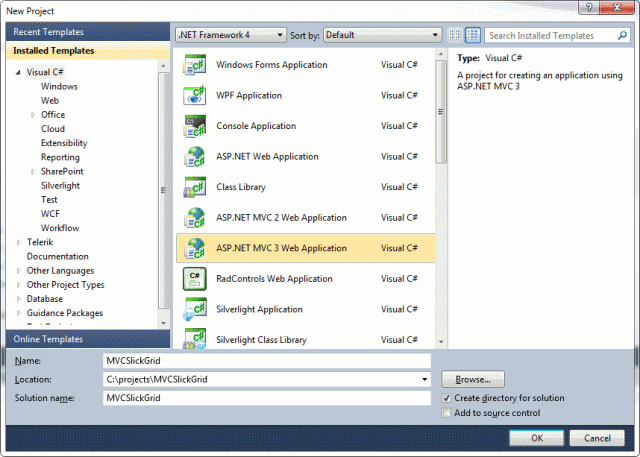The height and width of the screenshot is (457, 640).
Task: Click the RadControls Web Application icon
Action: (x=195, y=279)
